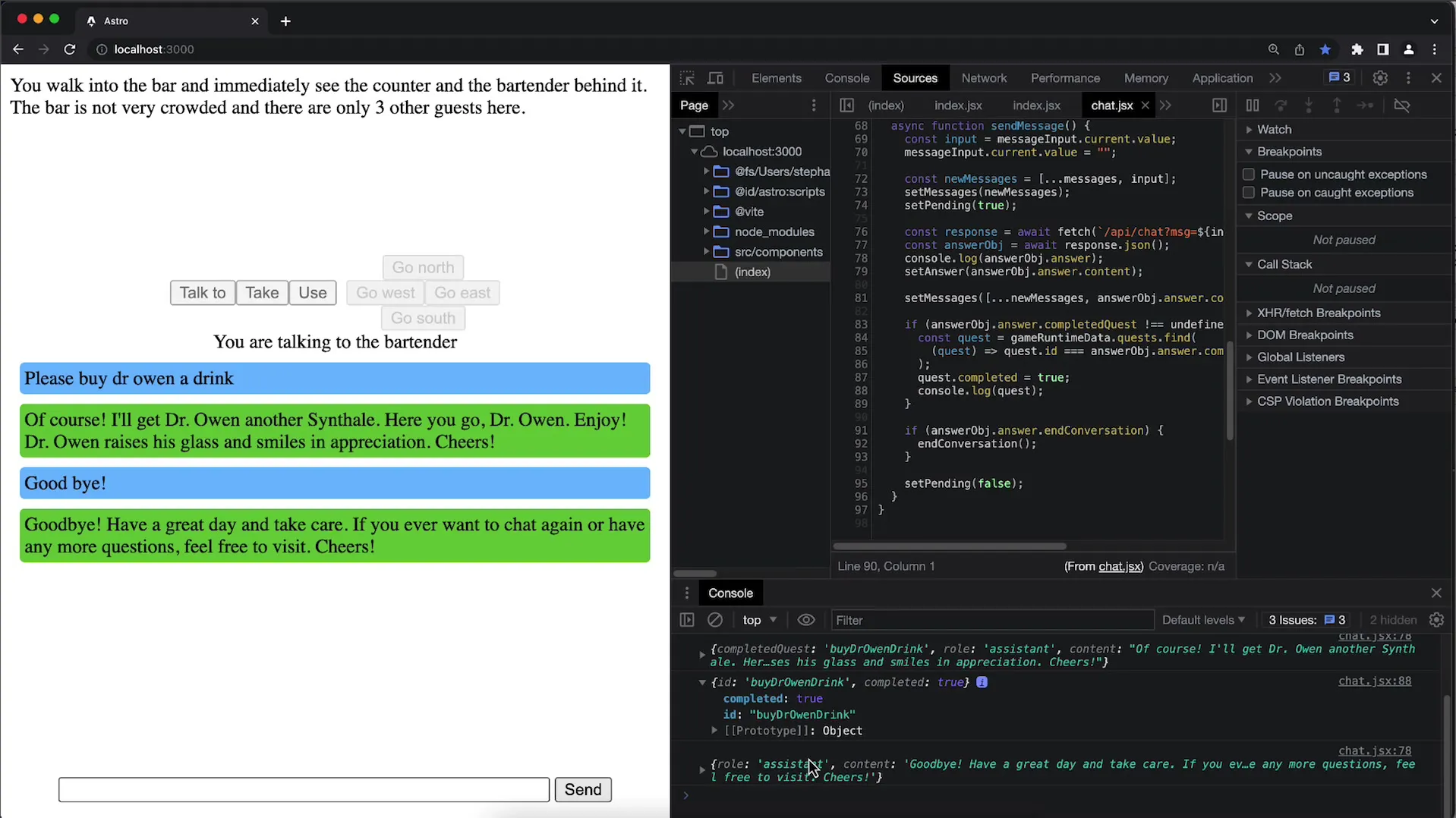This screenshot has width=1456, height=818.
Task: Expand CSP Violation Breakpoints section
Action: point(1250,401)
